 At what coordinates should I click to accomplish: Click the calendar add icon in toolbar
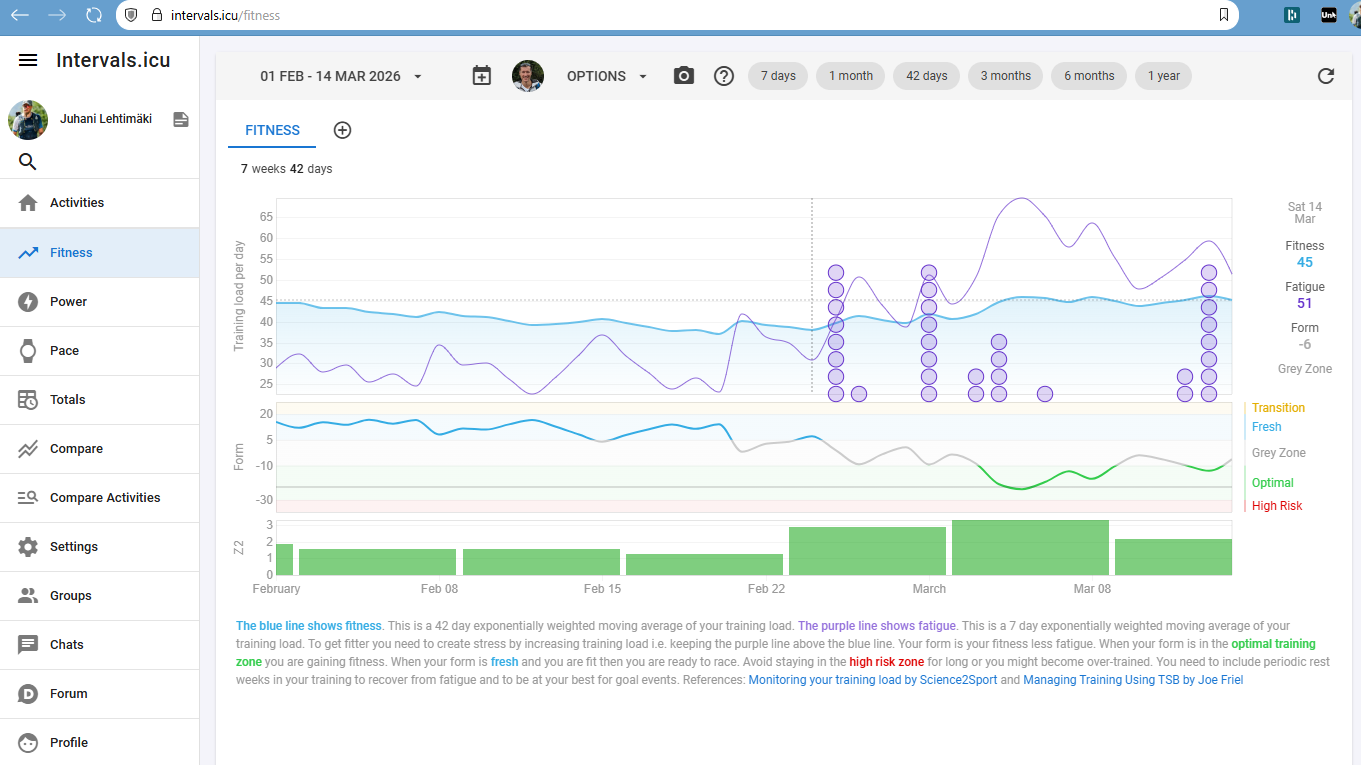point(482,76)
